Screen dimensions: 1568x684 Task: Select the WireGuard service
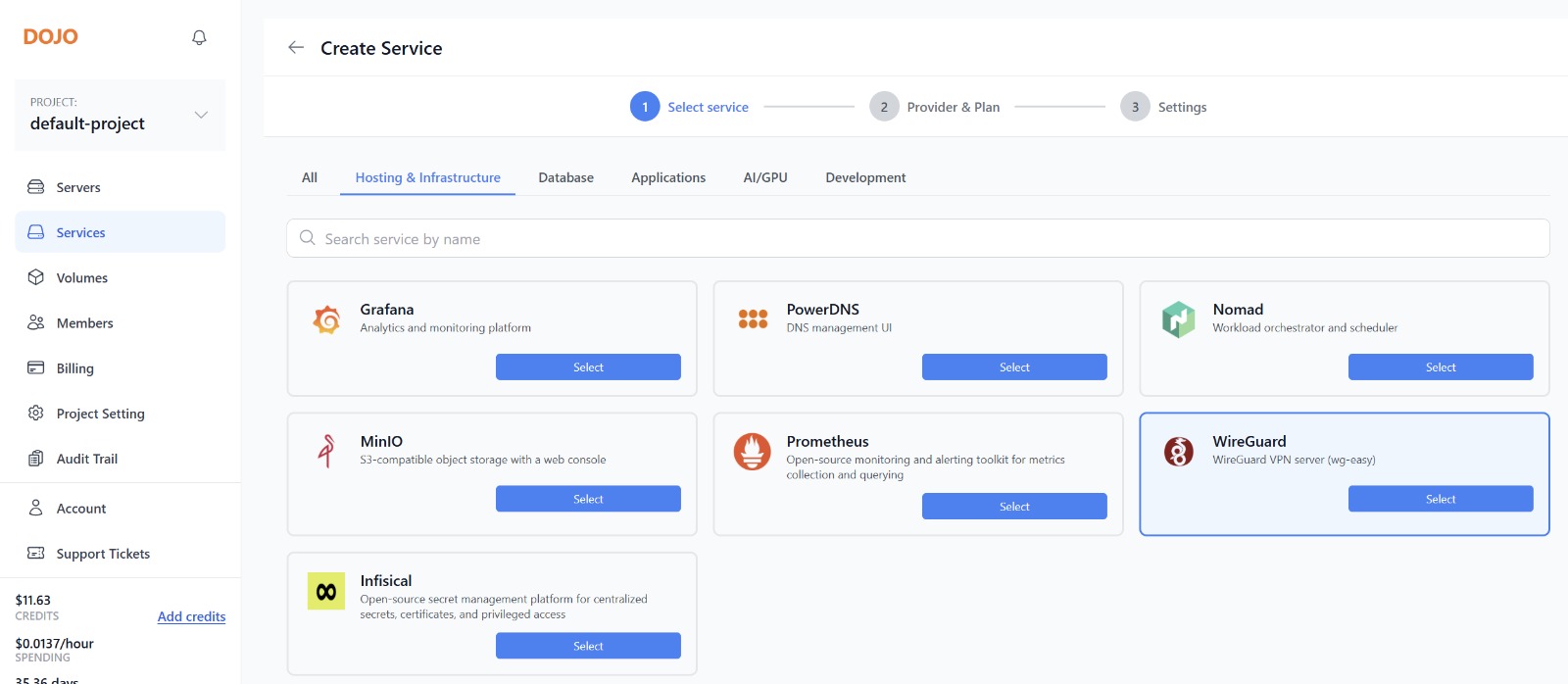point(1441,499)
